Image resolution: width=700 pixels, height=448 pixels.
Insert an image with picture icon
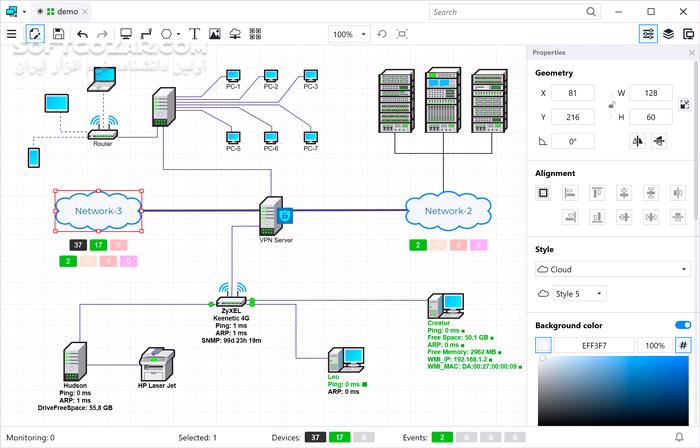(x=215, y=34)
